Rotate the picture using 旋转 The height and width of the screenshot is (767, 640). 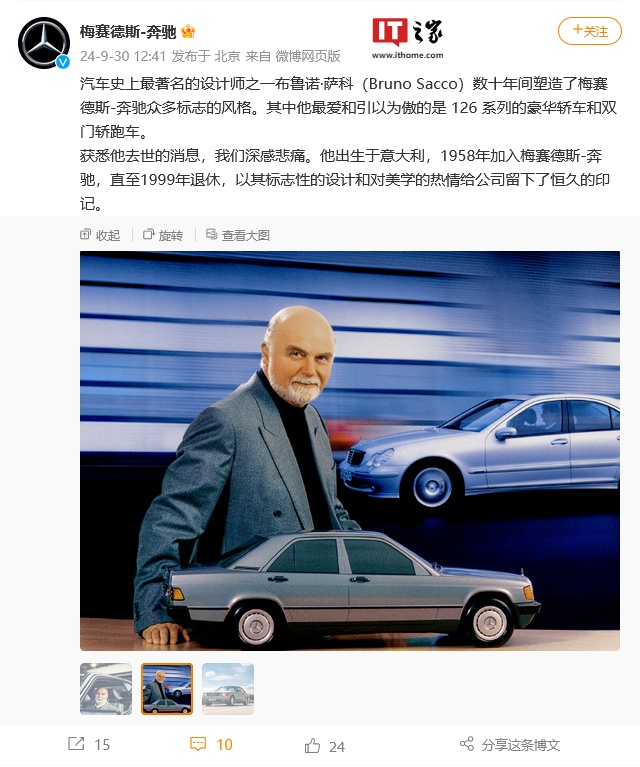pos(163,235)
